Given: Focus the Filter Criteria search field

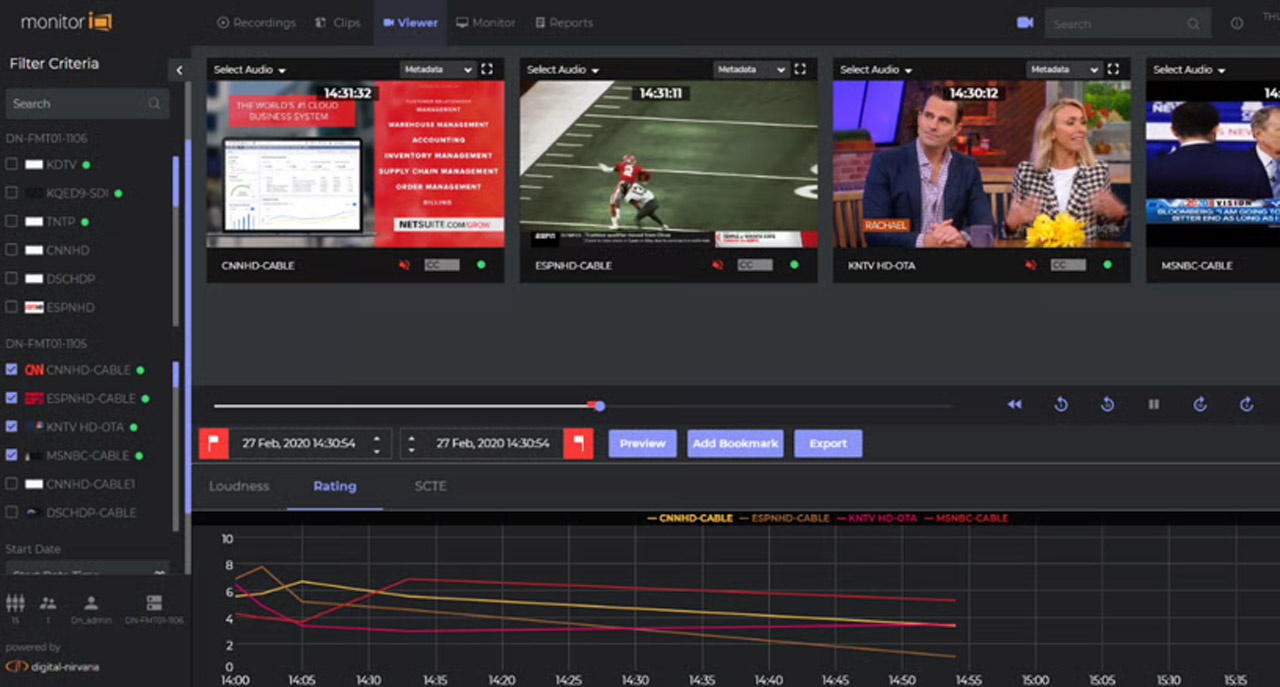Looking at the screenshot, I should [x=88, y=103].
